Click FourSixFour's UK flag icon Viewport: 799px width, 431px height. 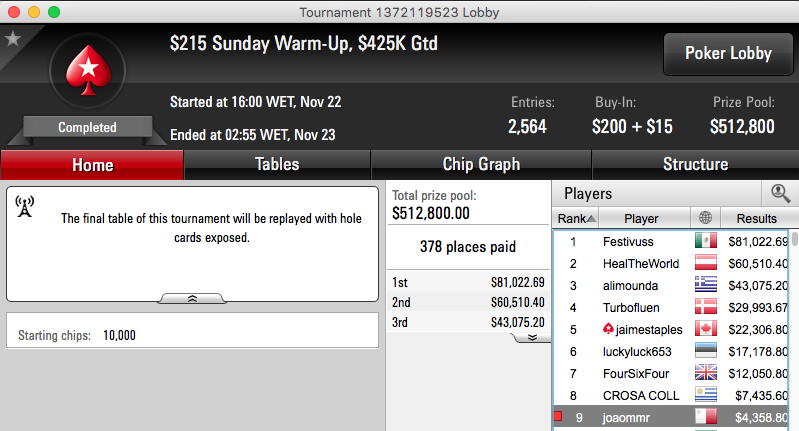point(706,373)
